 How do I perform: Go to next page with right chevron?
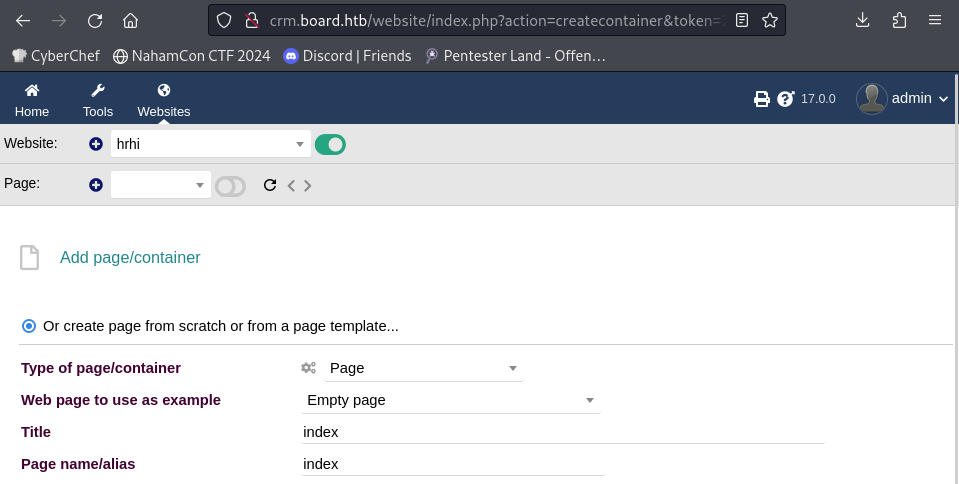[x=308, y=185]
